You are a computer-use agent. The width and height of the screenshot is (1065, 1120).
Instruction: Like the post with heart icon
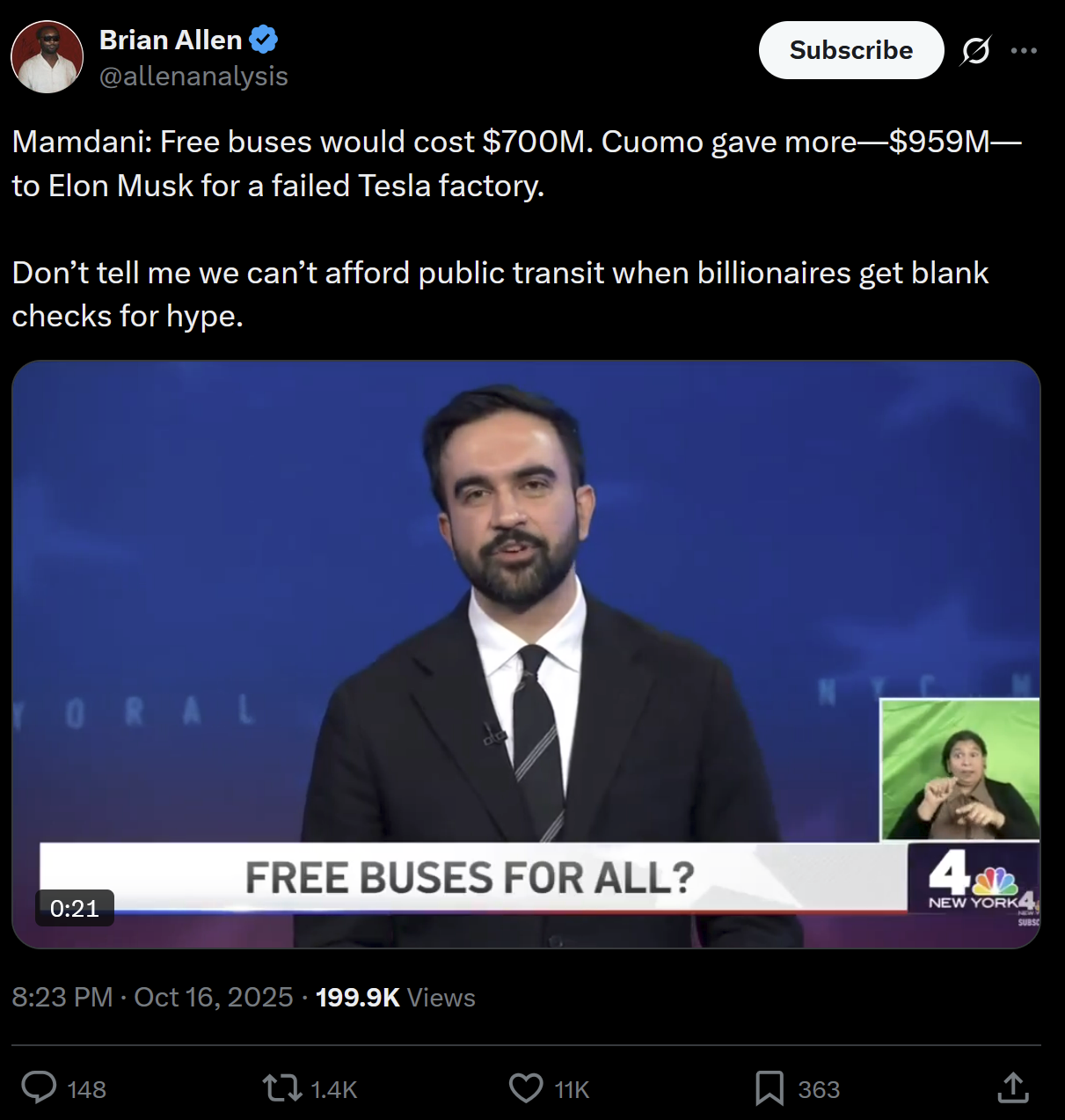click(x=526, y=1088)
